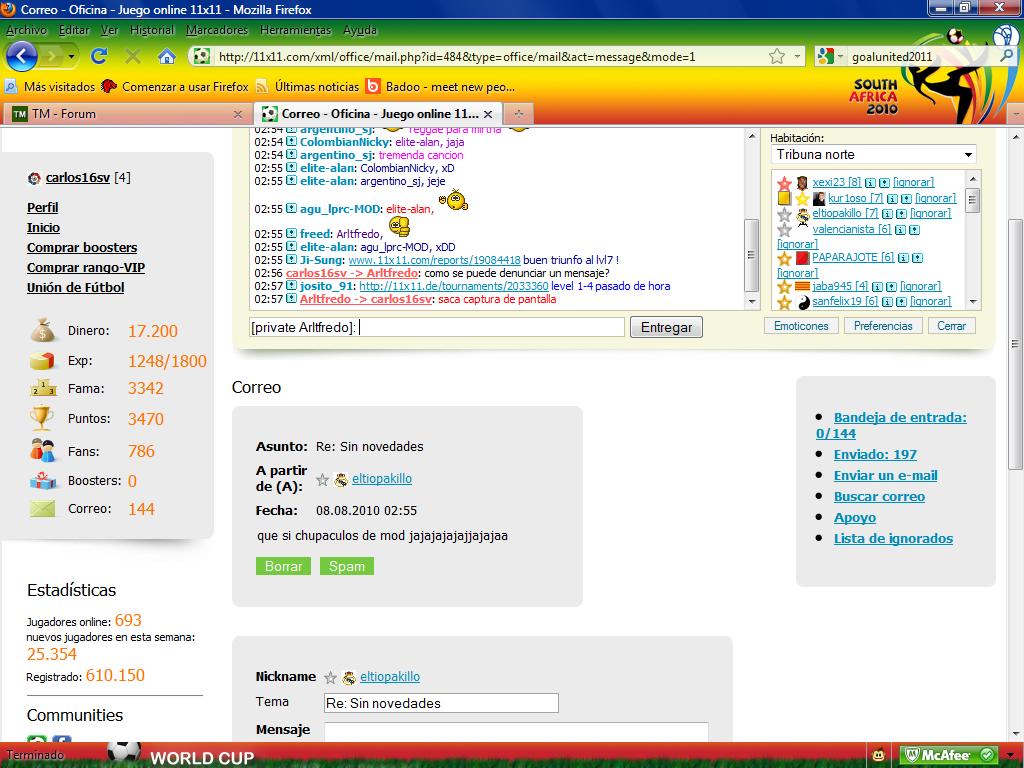The width and height of the screenshot is (1024, 768).
Task: Open the Habitación room dropdown
Action: [873, 155]
